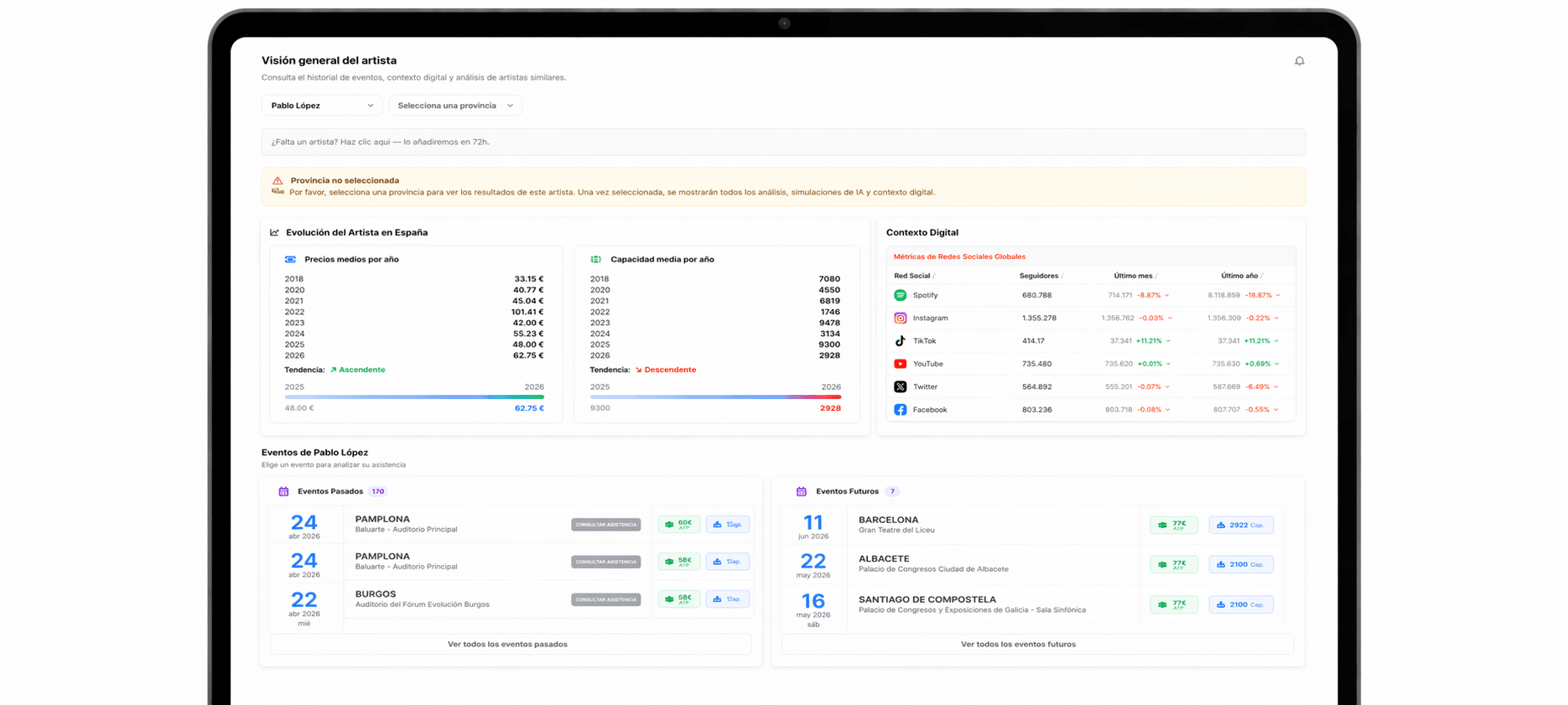The width and height of the screenshot is (1568, 705).
Task: Click the Ascendente trend label
Action: [x=357, y=370]
